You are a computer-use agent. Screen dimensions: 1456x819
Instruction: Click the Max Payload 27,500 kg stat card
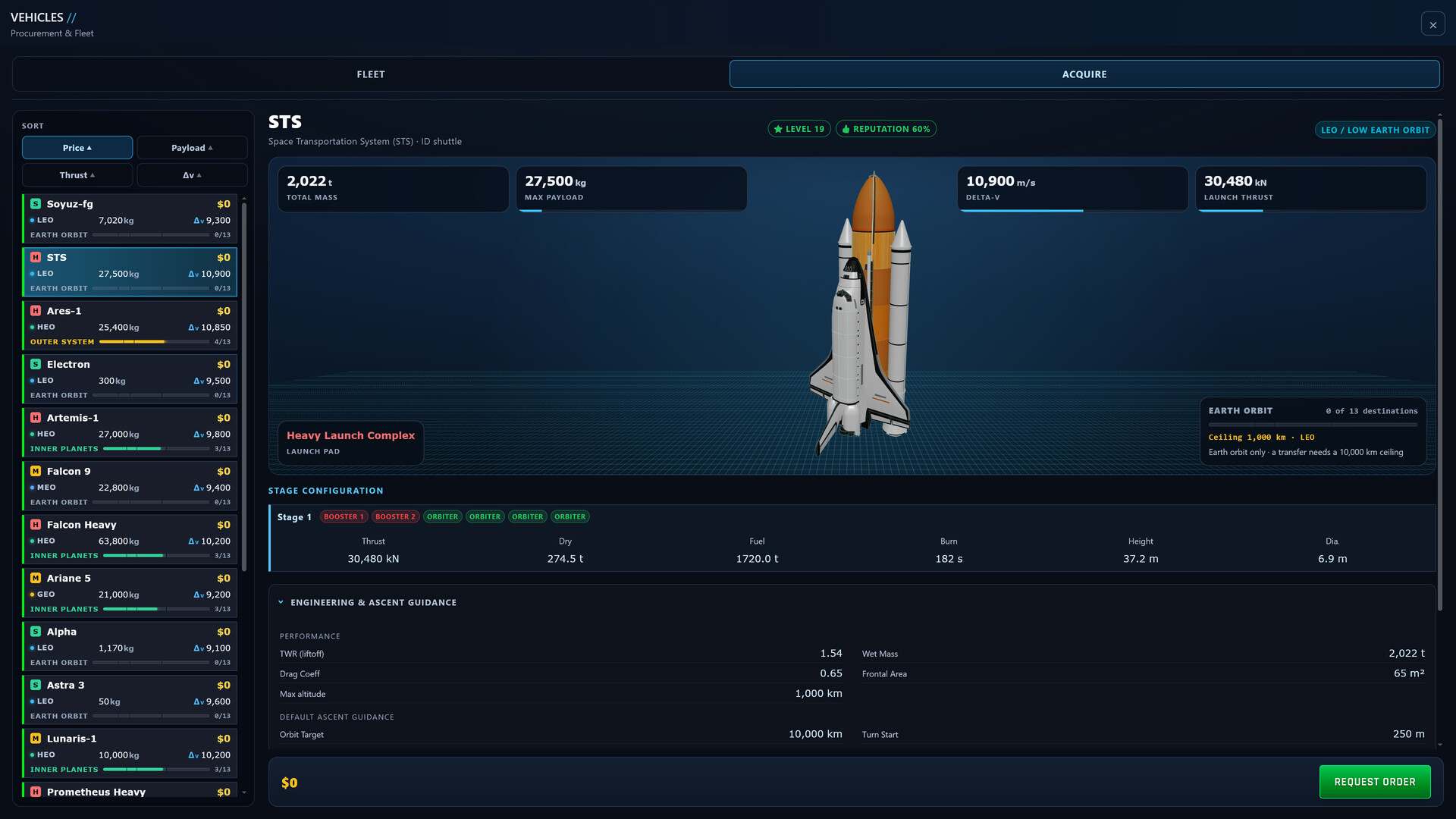point(631,189)
